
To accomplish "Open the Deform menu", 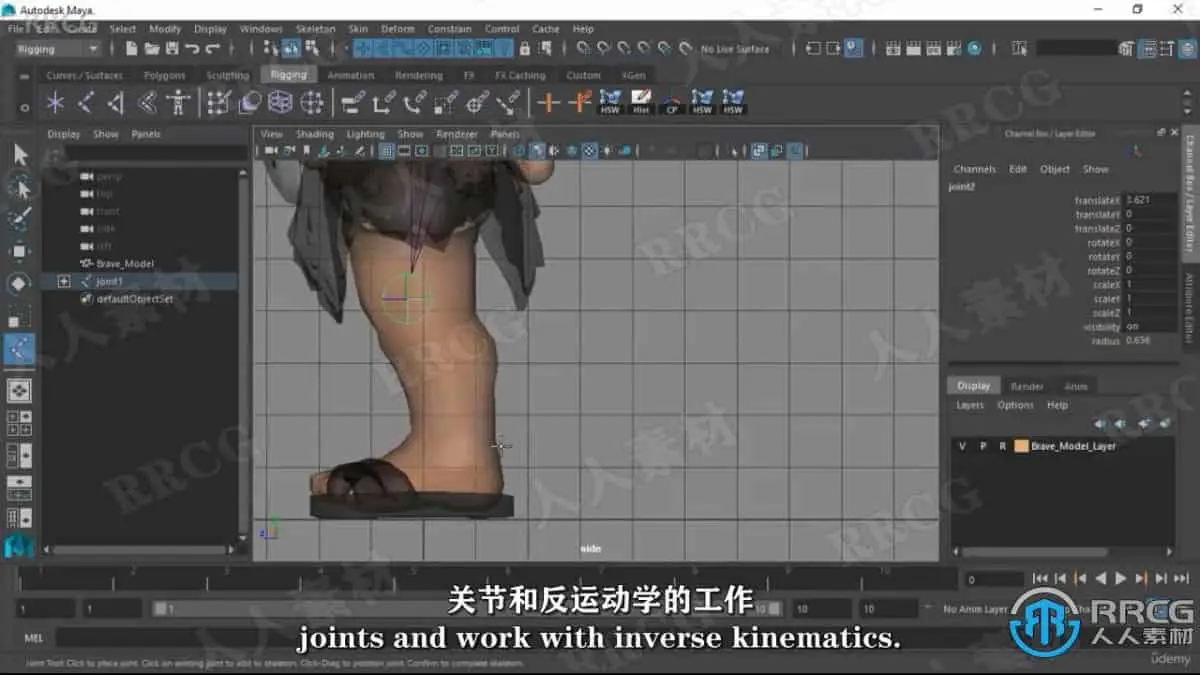I will [x=397, y=29].
